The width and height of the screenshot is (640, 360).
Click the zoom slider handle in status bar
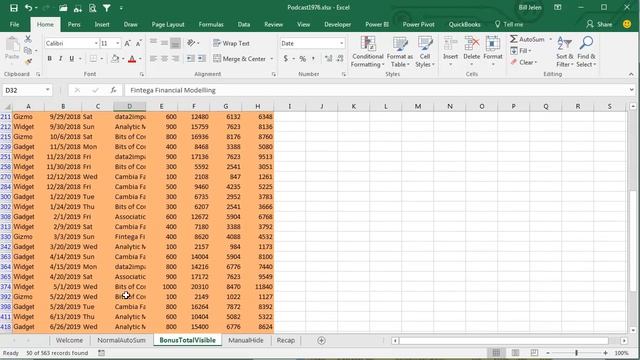576,353
